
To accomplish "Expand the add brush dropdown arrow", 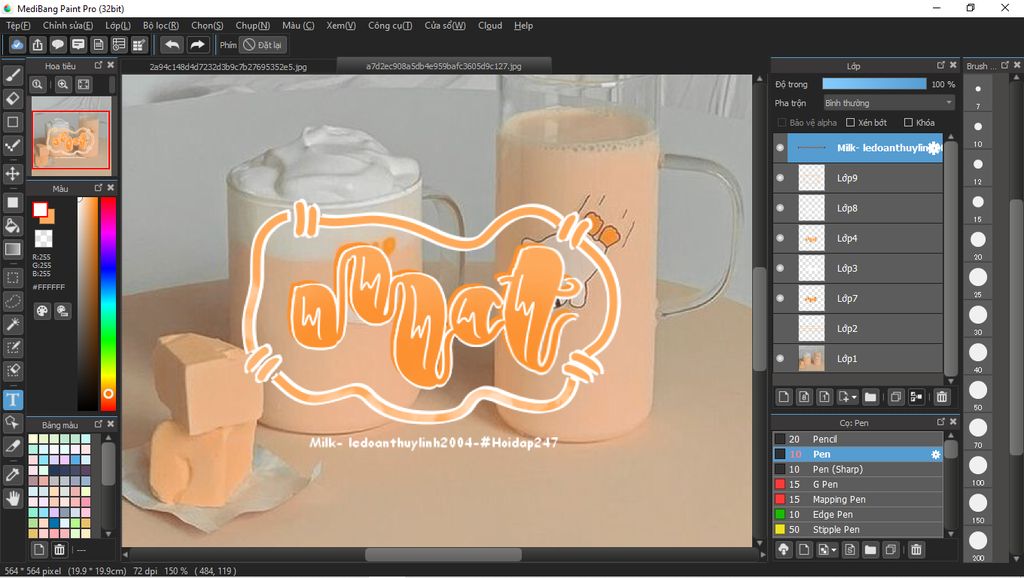I will click(x=833, y=551).
